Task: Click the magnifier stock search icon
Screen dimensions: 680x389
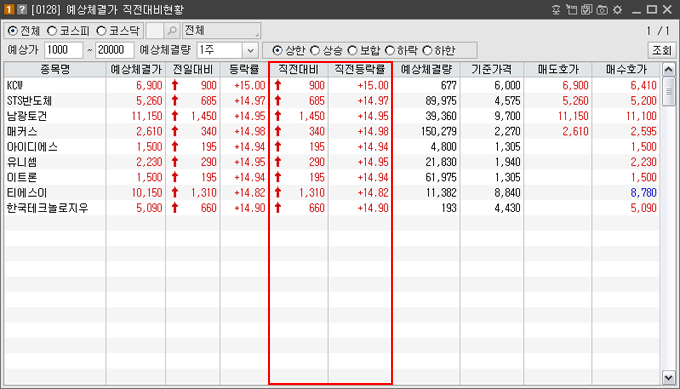Action: (x=172, y=31)
